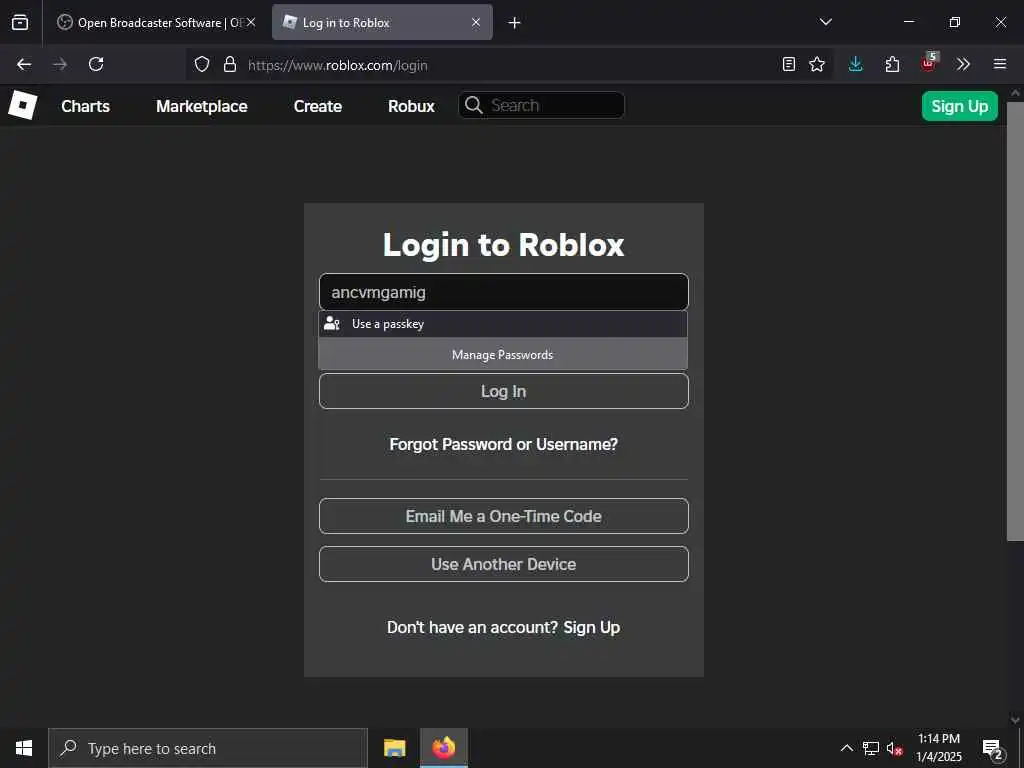Click the green Sign Up button
Viewport: 1024px width, 768px height.
959,106
